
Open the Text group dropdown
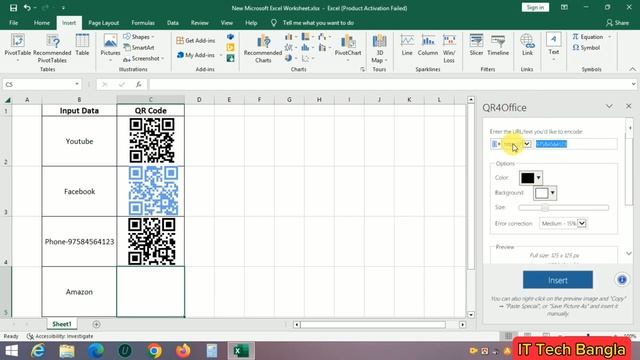pyautogui.click(x=553, y=47)
